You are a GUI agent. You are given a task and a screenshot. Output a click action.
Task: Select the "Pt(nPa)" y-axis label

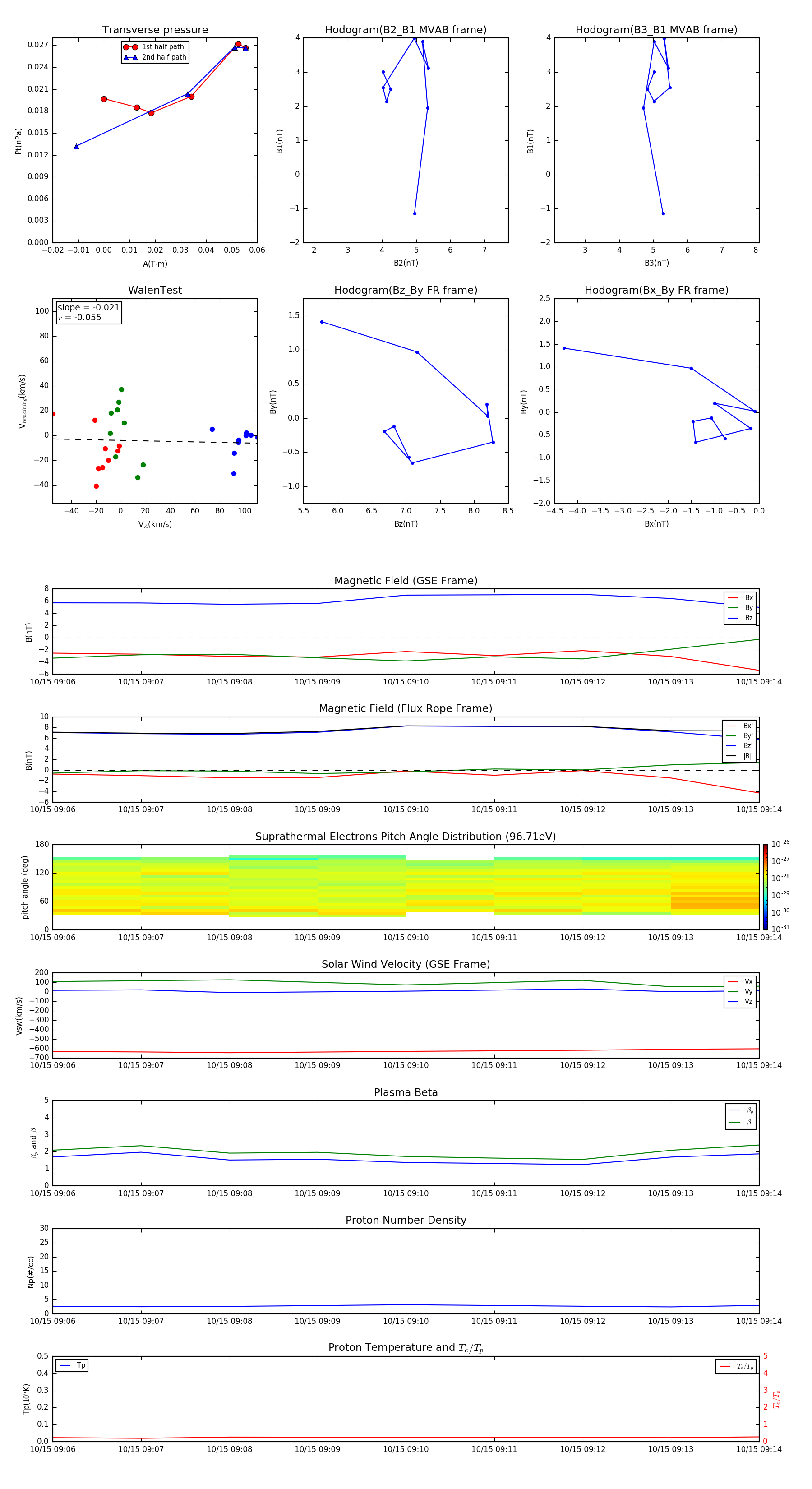(x=18, y=141)
